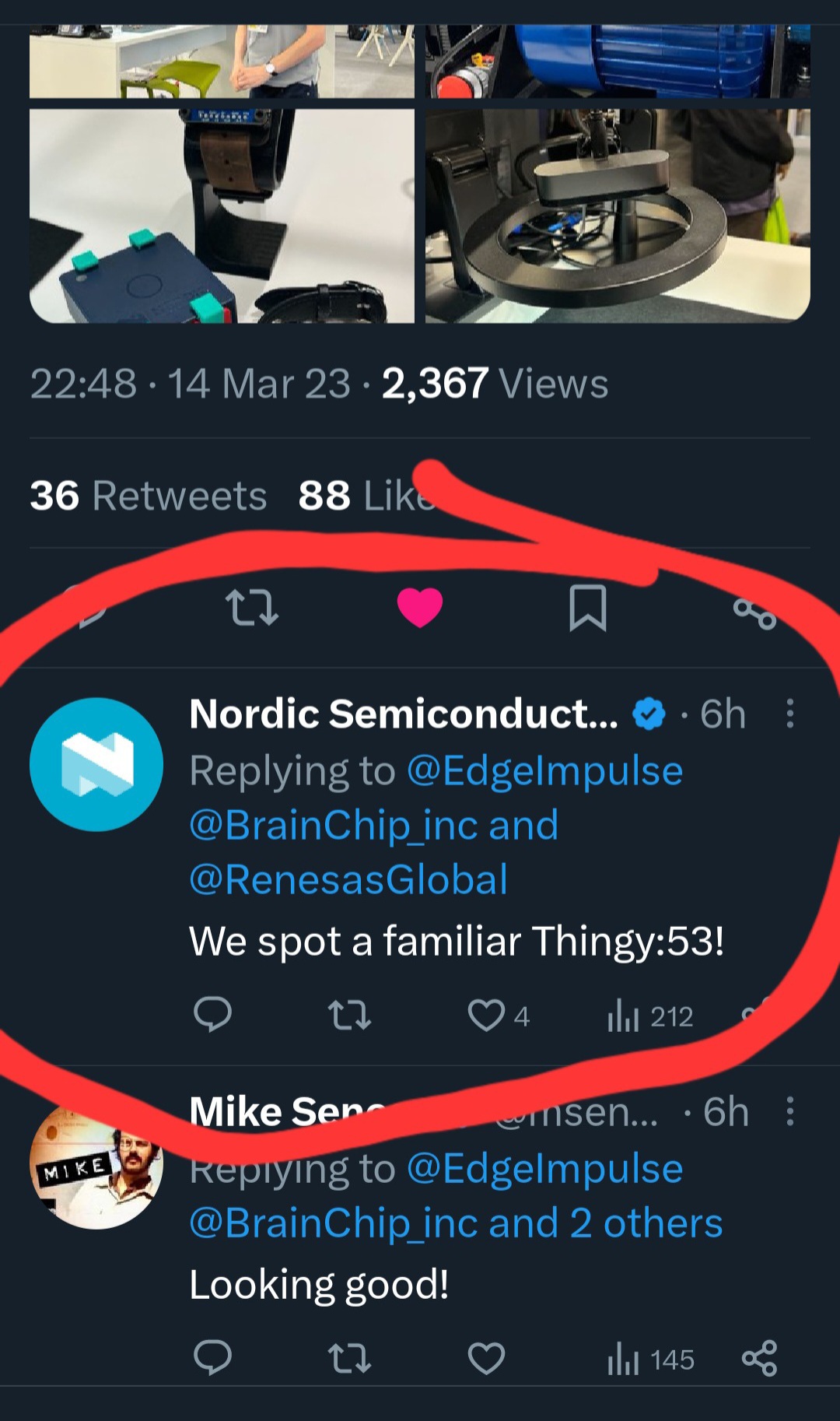The image size is (840, 1421).
Task: Like Mike's "Looking good!" reply
Action: [487, 1360]
